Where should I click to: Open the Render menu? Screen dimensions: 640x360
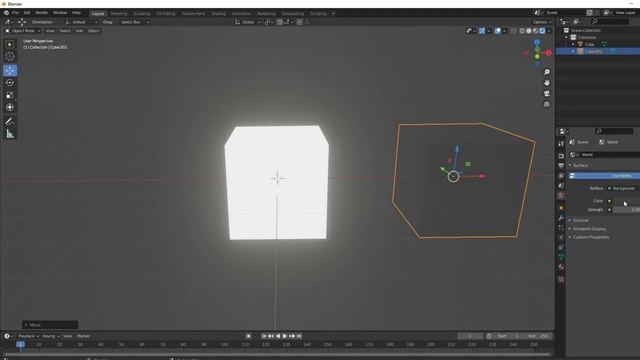[x=42, y=13]
